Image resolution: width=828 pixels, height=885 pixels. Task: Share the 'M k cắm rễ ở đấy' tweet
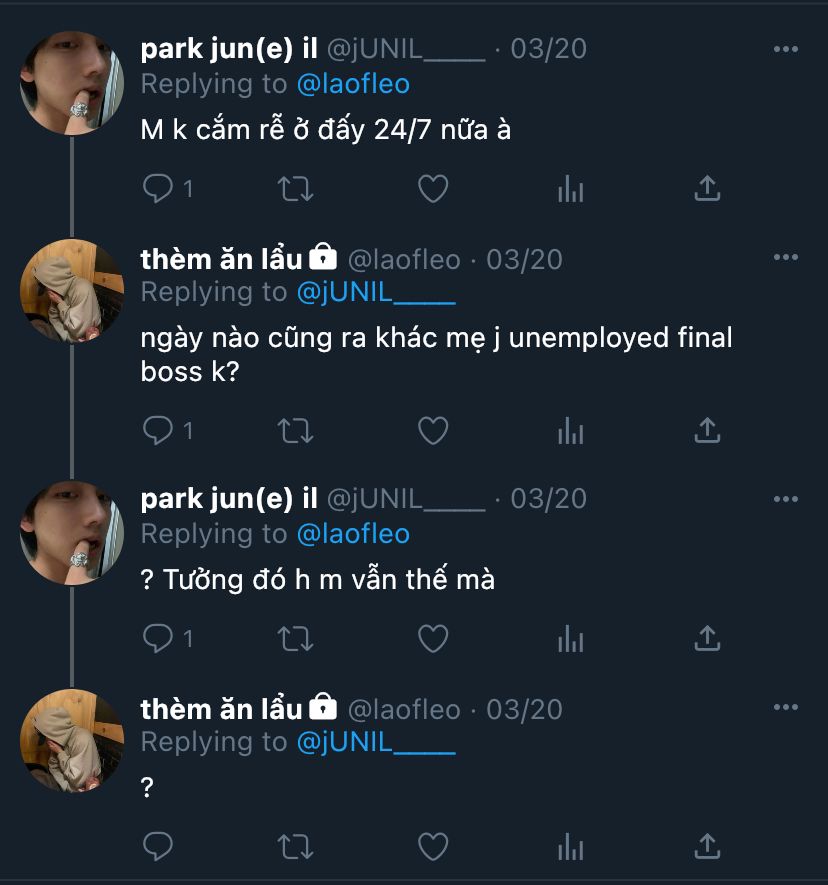pos(707,188)
